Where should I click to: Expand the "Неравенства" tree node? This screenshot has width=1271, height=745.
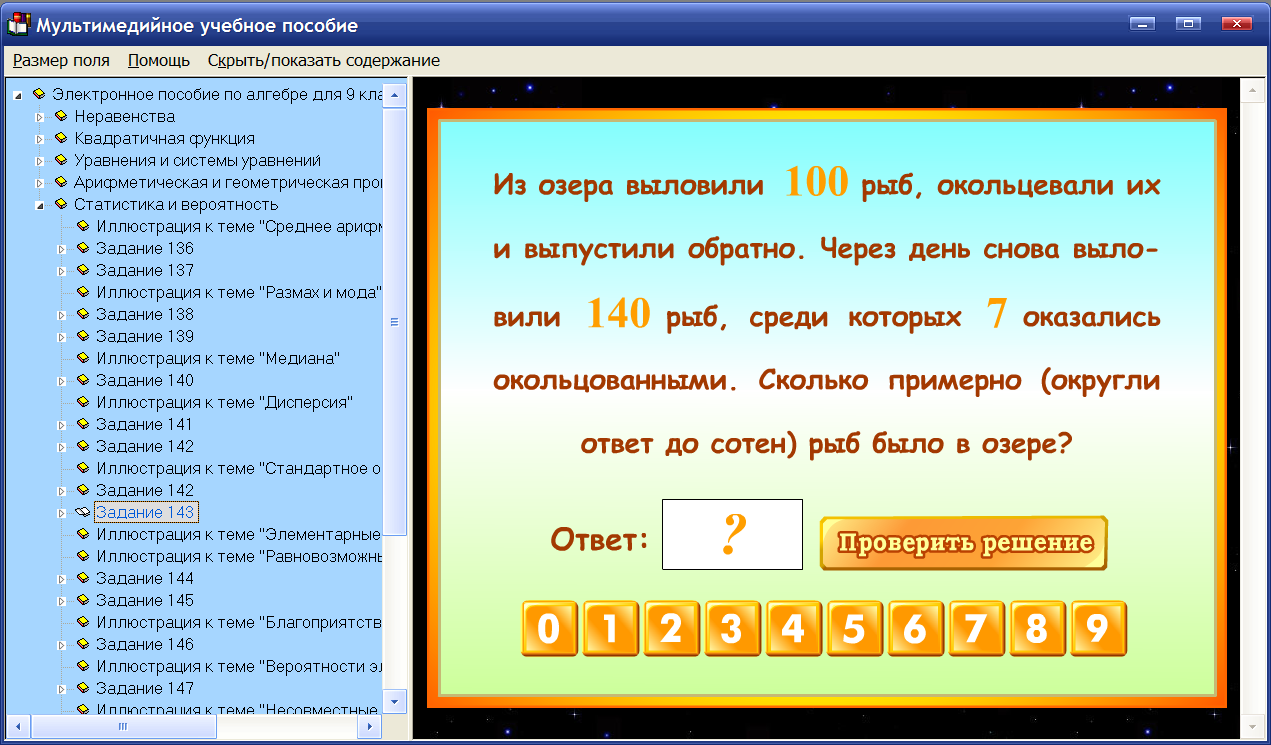40,116
